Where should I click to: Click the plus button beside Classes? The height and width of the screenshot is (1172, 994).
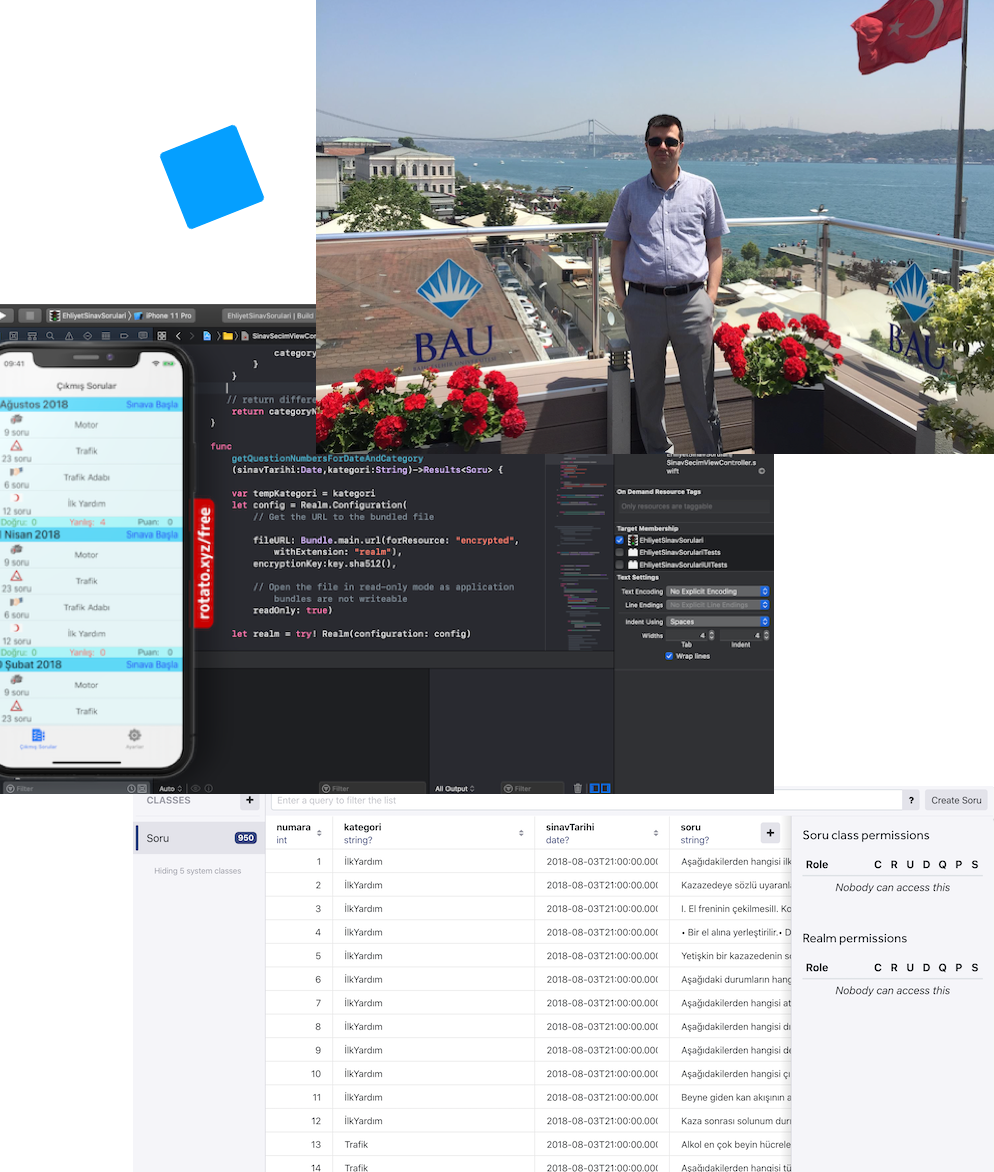249,800
